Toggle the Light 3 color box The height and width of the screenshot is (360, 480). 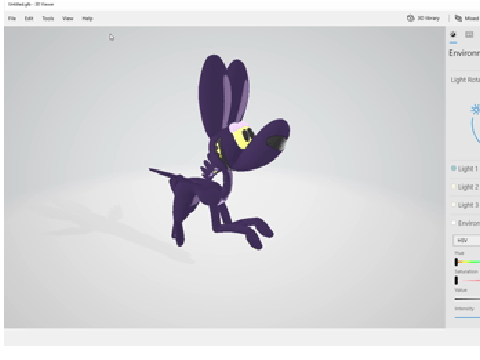pos(453,205)
